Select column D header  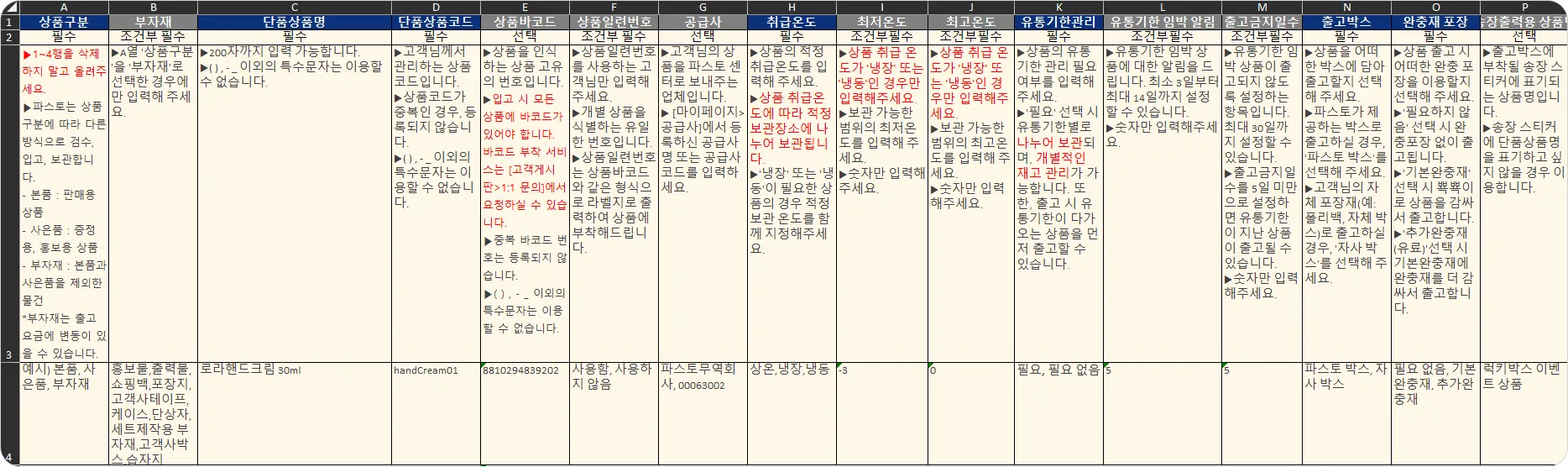(x=436, y=7)
